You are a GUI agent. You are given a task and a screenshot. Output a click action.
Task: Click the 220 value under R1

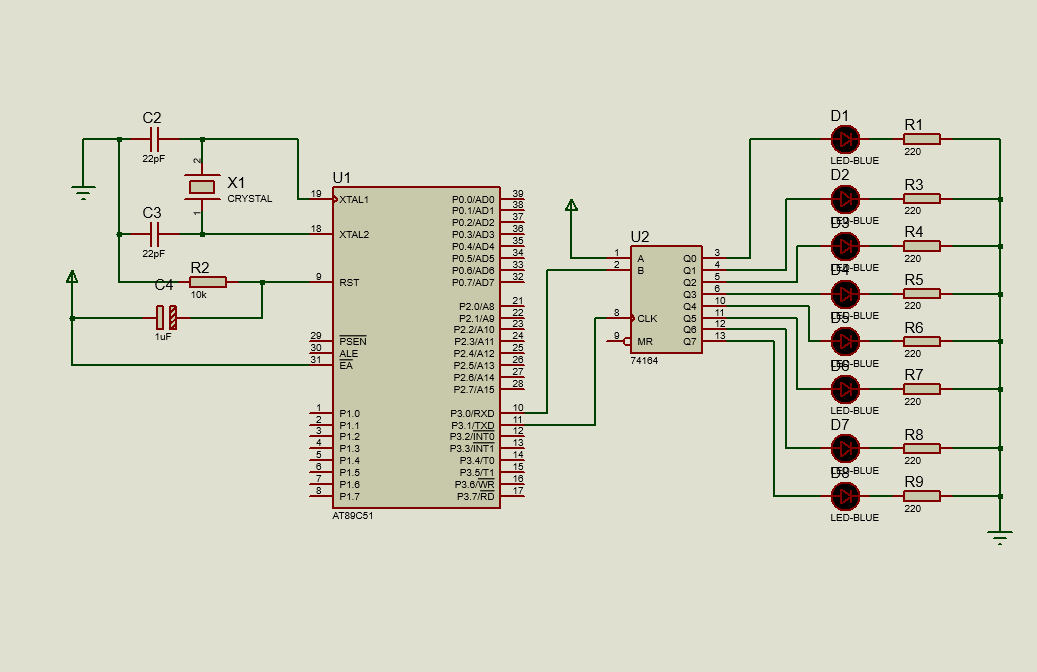913,151
